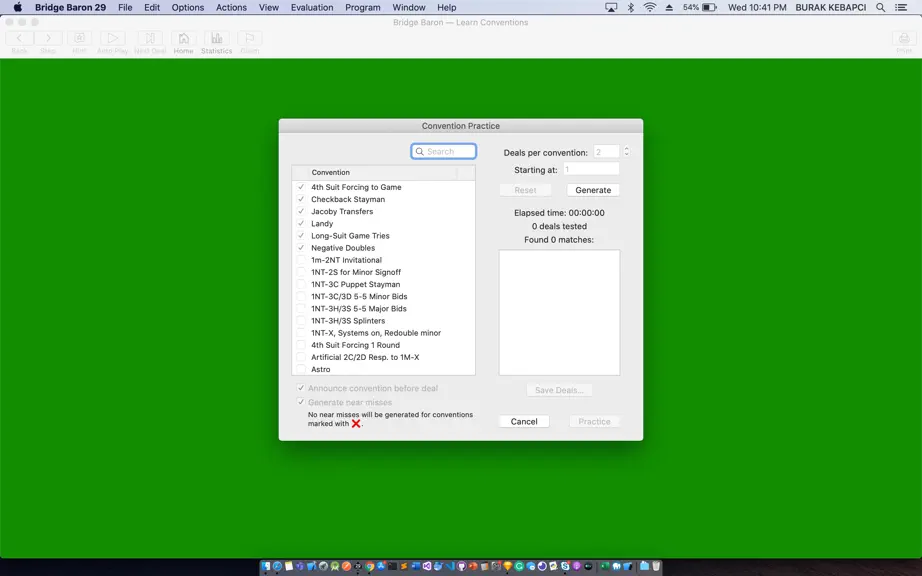Click the Bluetooth status icon
922x576 pixels.
631,7
